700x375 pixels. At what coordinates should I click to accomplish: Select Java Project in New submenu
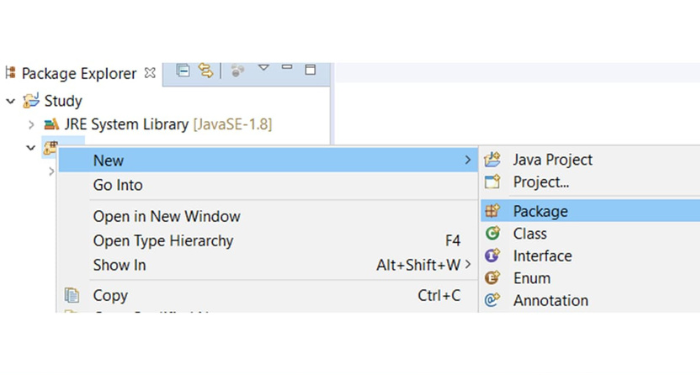pos(590,160)
